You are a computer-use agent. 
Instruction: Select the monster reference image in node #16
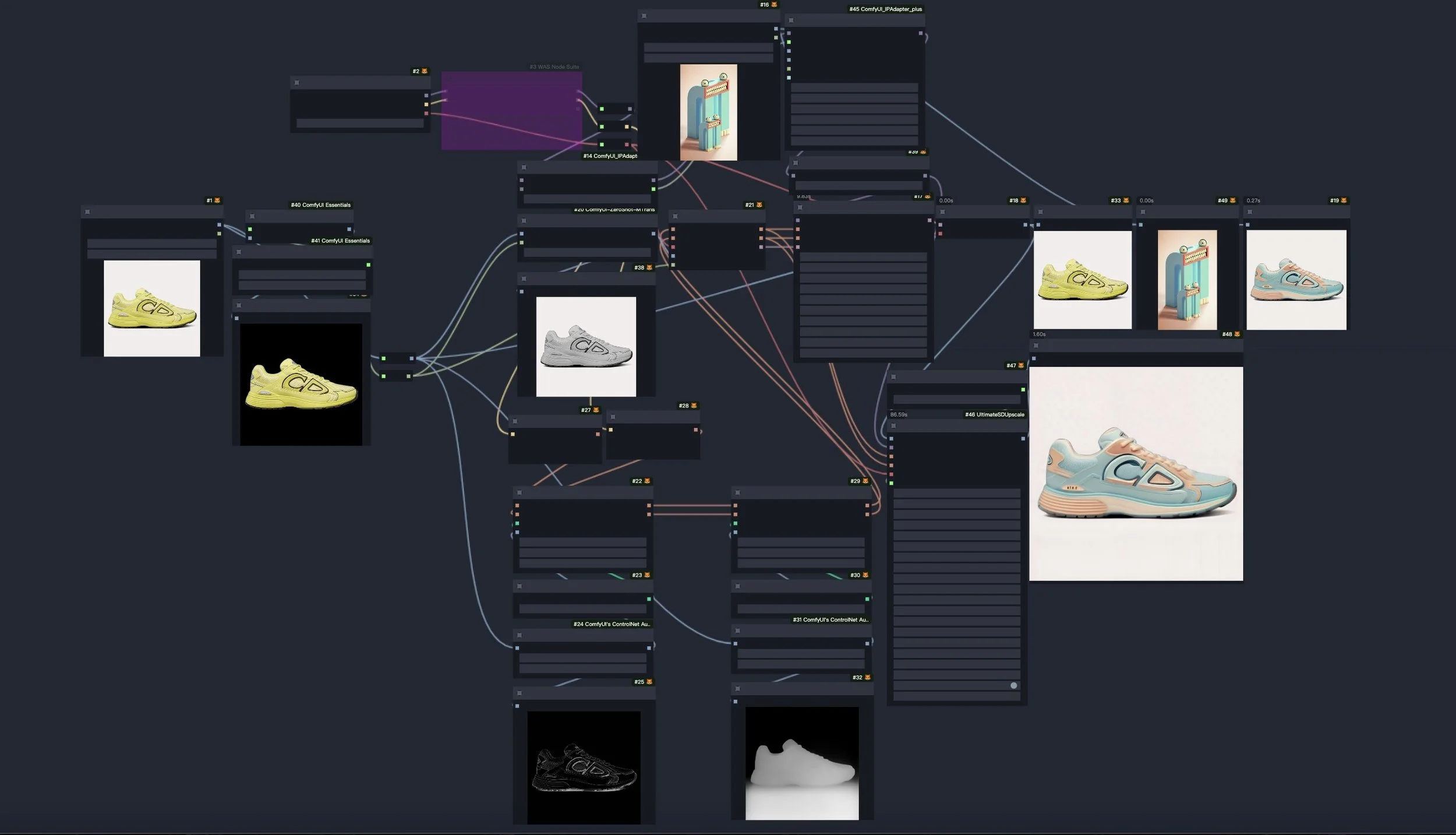[708, 112]
